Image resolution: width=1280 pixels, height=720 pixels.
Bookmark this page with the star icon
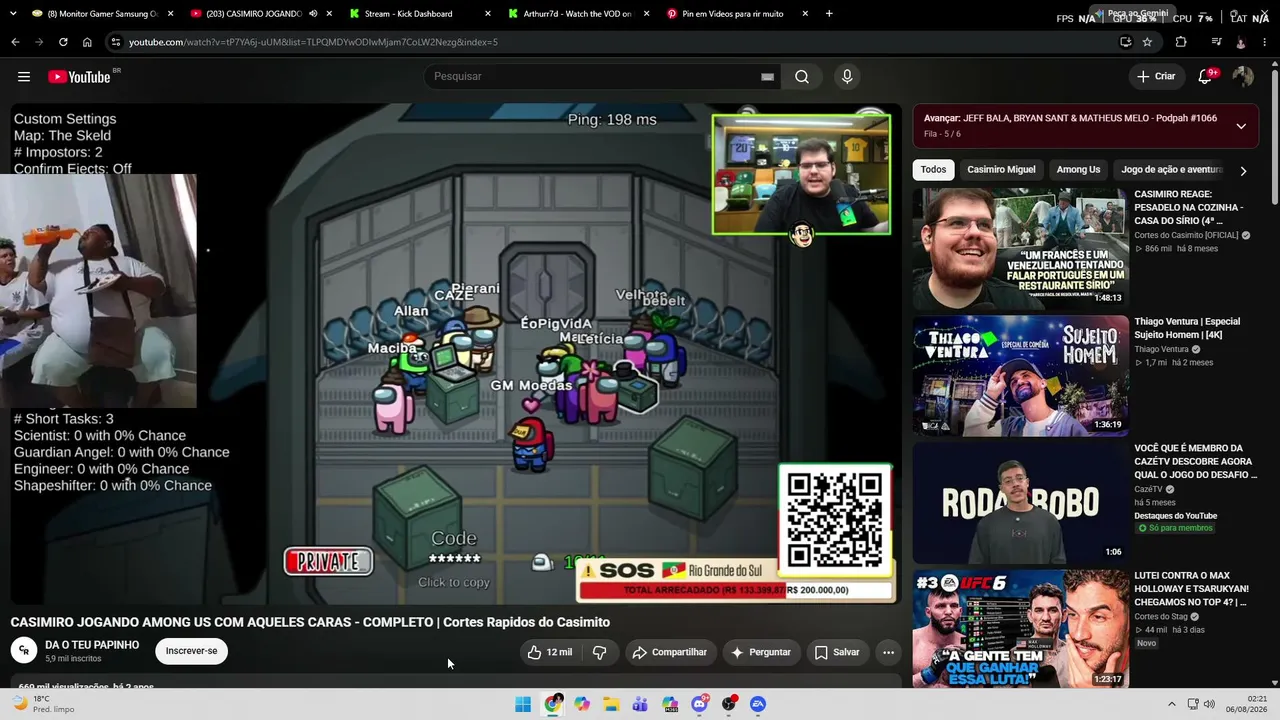1147,42
